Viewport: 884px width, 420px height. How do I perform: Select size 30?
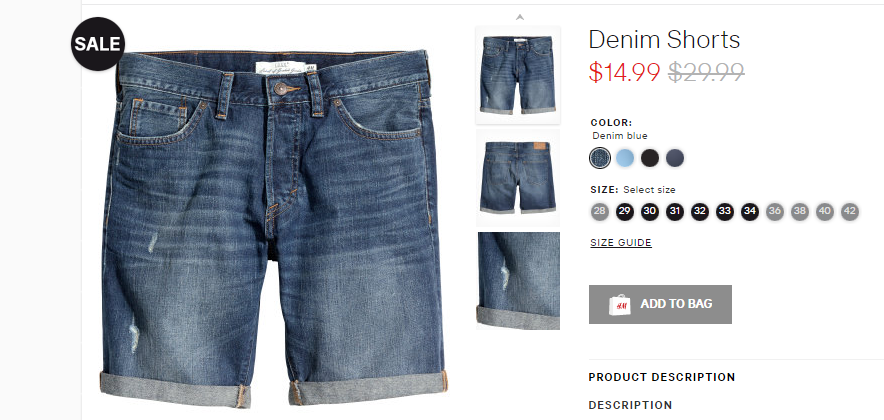[x=649, y=212]
